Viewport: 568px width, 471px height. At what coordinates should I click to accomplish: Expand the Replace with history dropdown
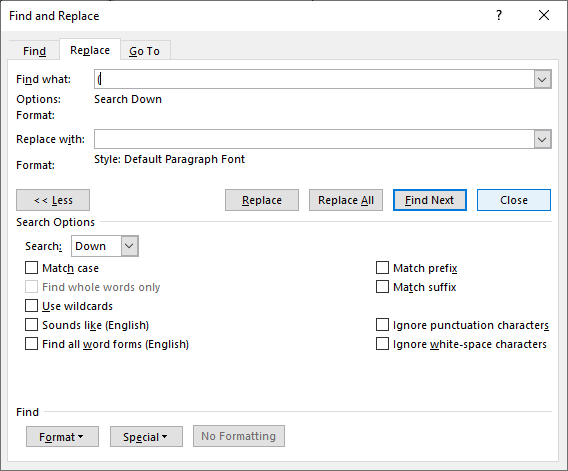542,139
